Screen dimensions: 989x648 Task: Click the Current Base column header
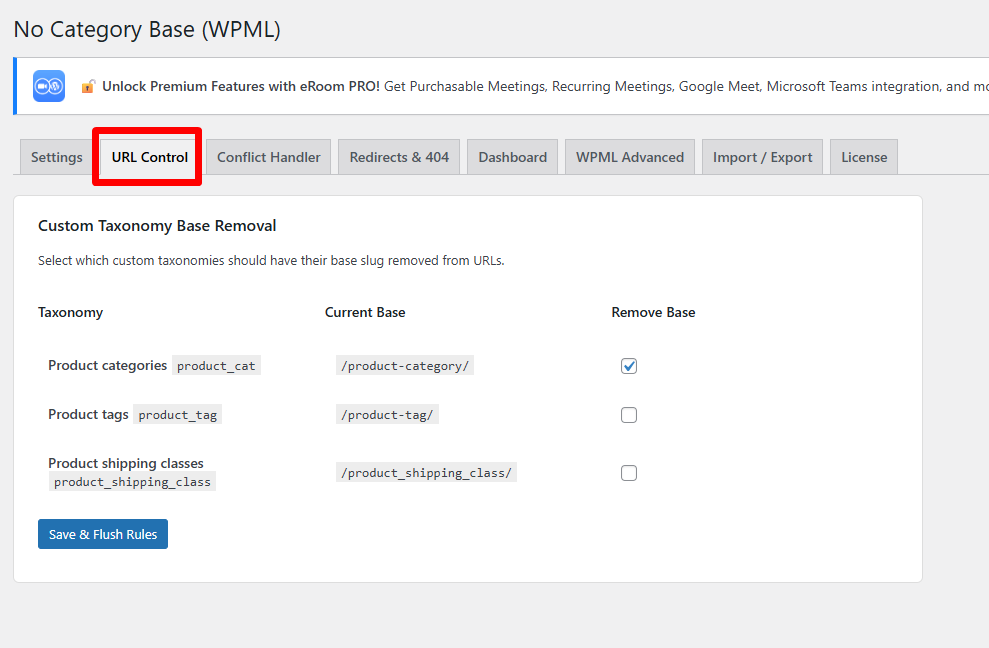[365, 312]
